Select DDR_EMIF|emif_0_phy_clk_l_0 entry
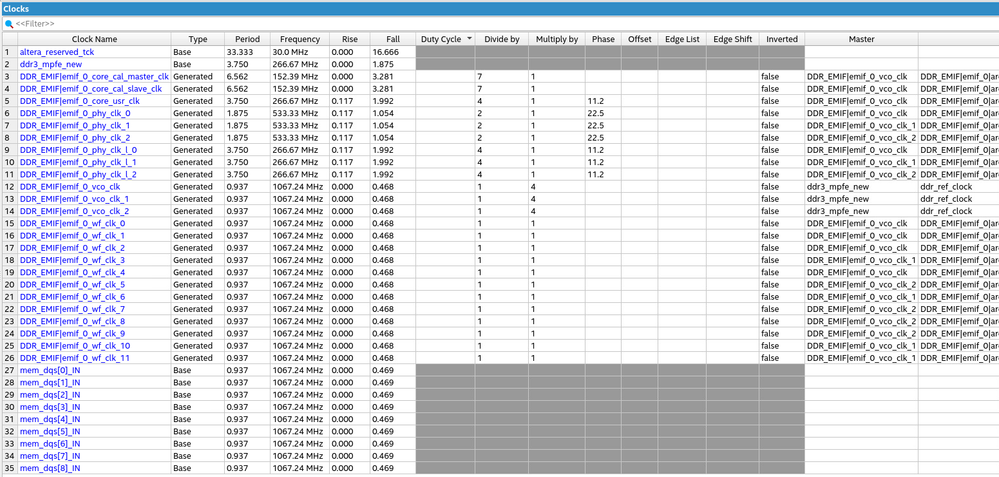 tap(78, 150)
